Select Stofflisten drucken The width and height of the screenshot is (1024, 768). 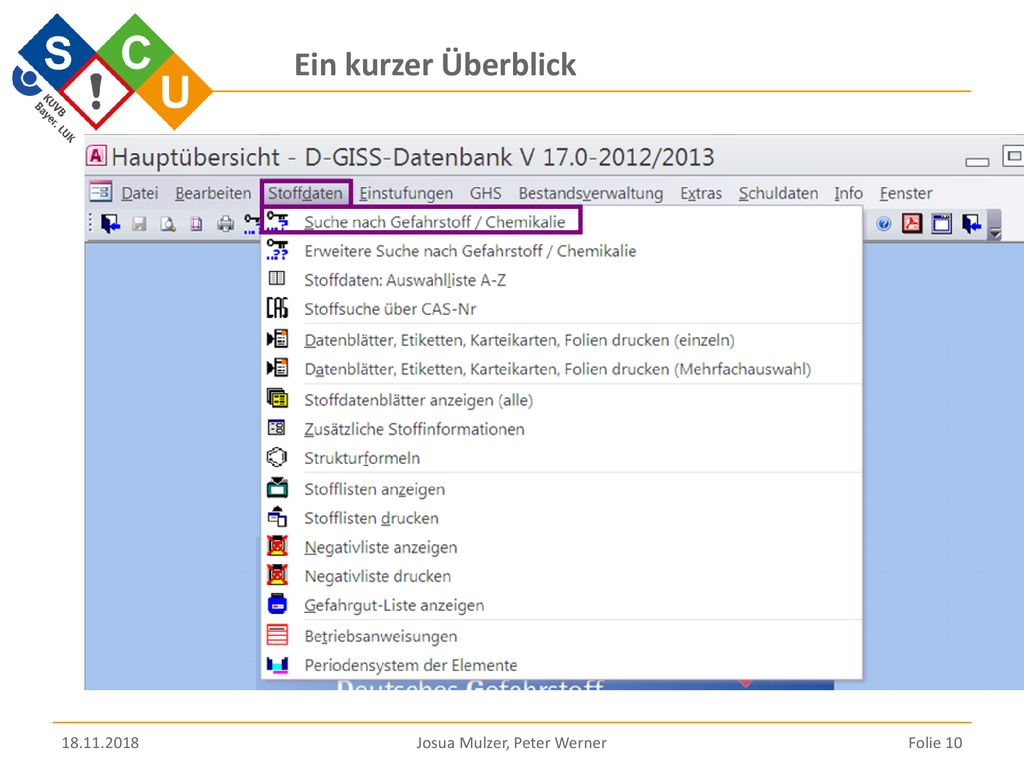(562, 518)
